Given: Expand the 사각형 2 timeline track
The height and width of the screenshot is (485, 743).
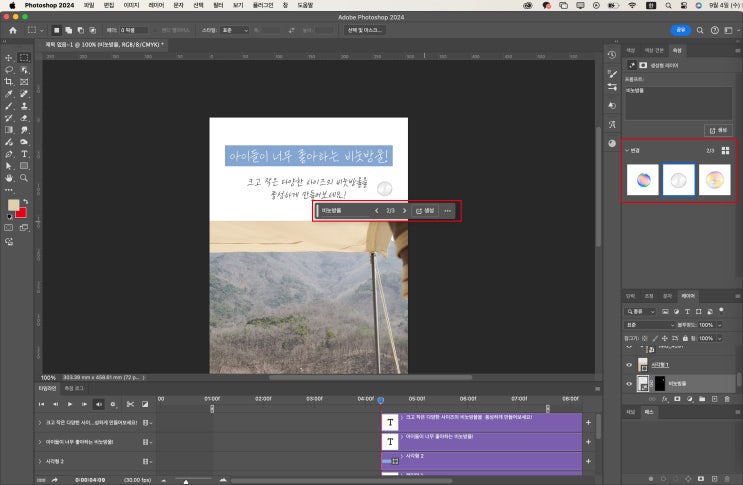Looking at the screenshot, I should pos(39,461).
